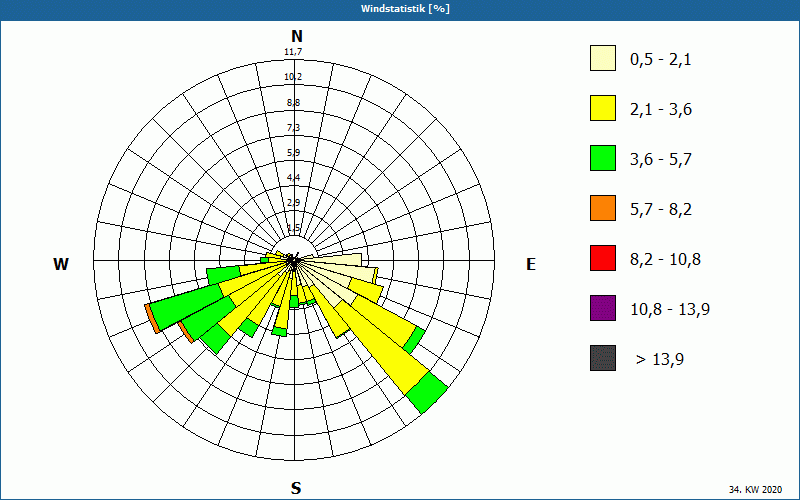Click the > 13,9 legend text

[660, 360]
